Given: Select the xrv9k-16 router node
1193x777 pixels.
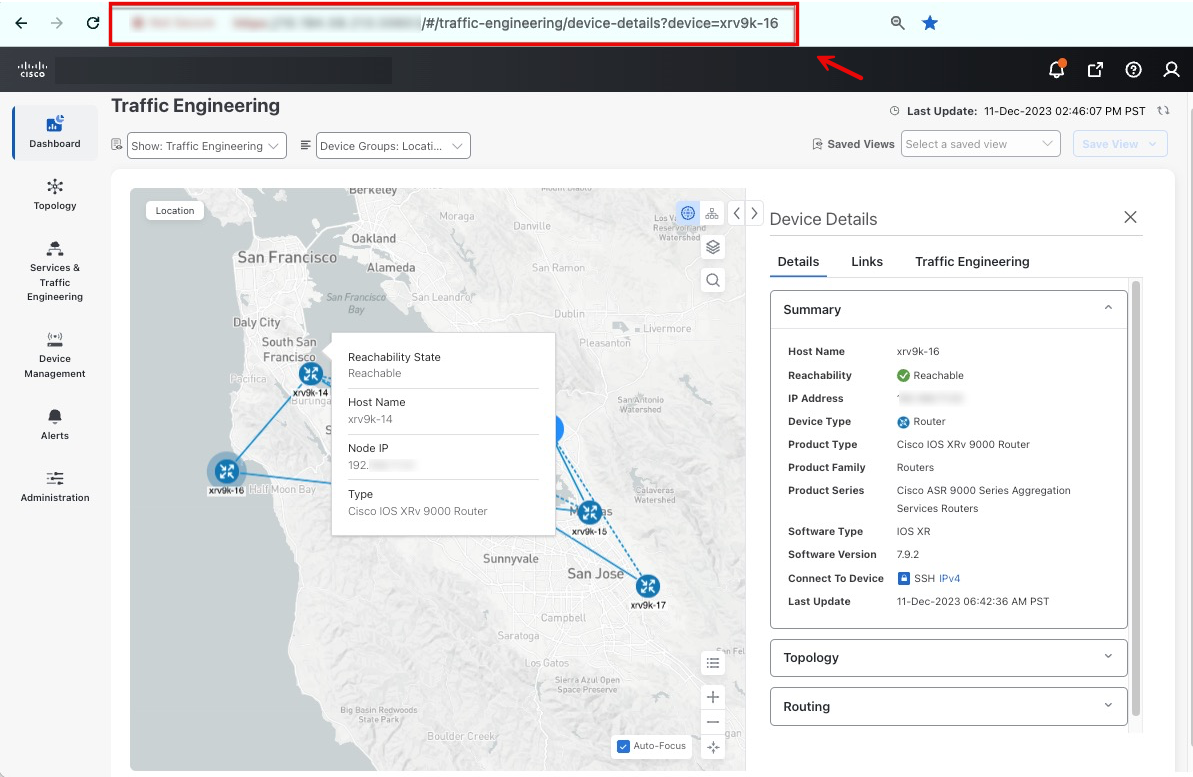Looking at the screenshot, I should pos(226,471).
